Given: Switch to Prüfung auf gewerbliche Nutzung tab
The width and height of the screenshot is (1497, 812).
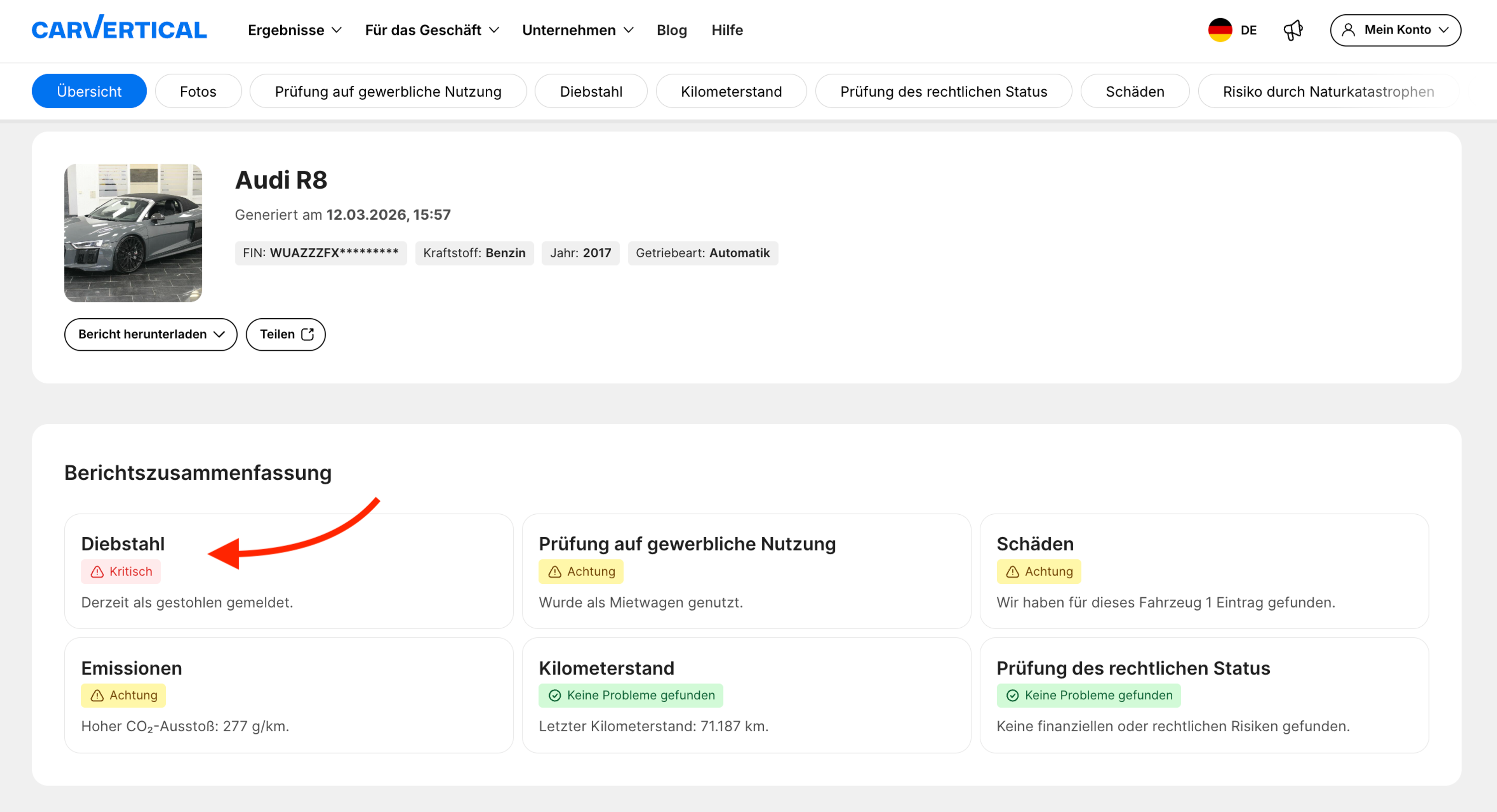Looking at the screenshot, I should coord(388,91).
